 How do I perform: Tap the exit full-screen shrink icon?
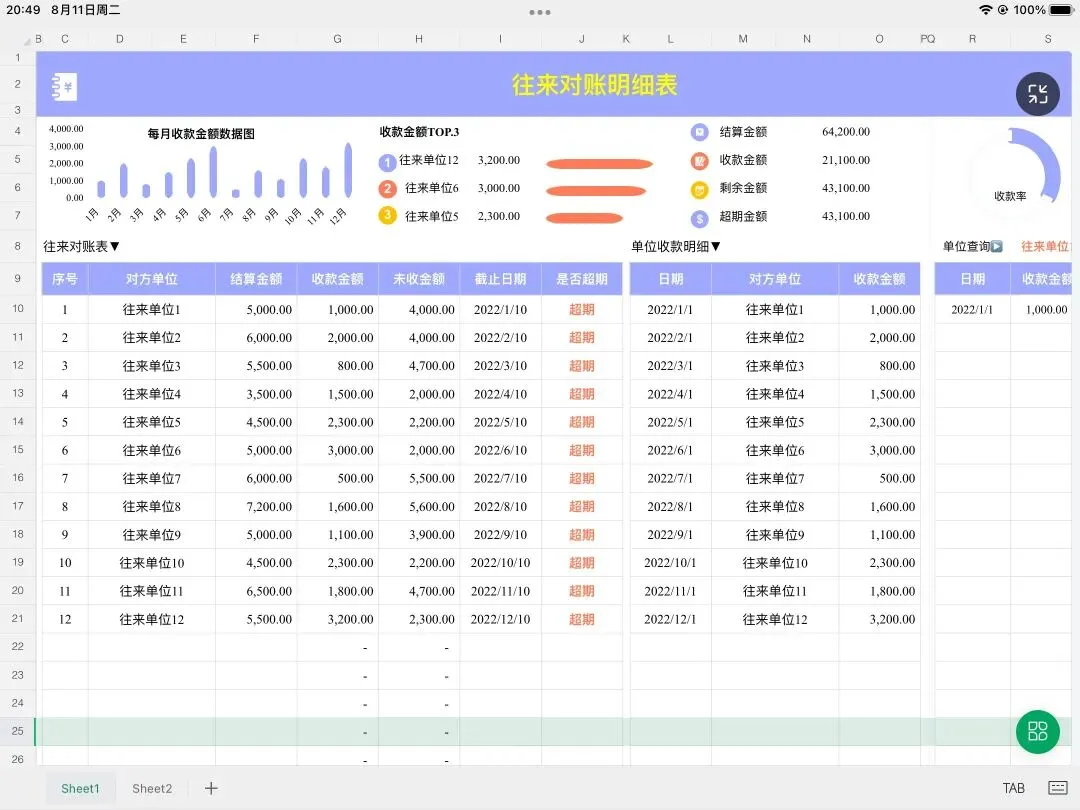tap(1037, 94)
